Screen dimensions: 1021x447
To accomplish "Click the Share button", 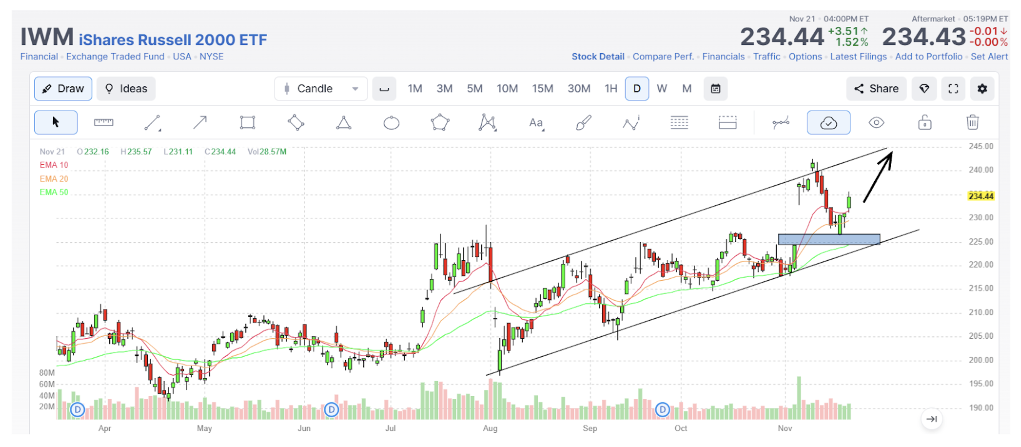I will click(876, 89).
